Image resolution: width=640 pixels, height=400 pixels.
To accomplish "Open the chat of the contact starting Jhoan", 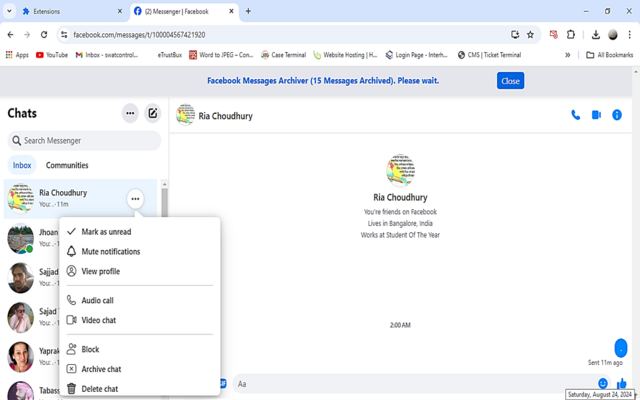I will pos(31,238).
